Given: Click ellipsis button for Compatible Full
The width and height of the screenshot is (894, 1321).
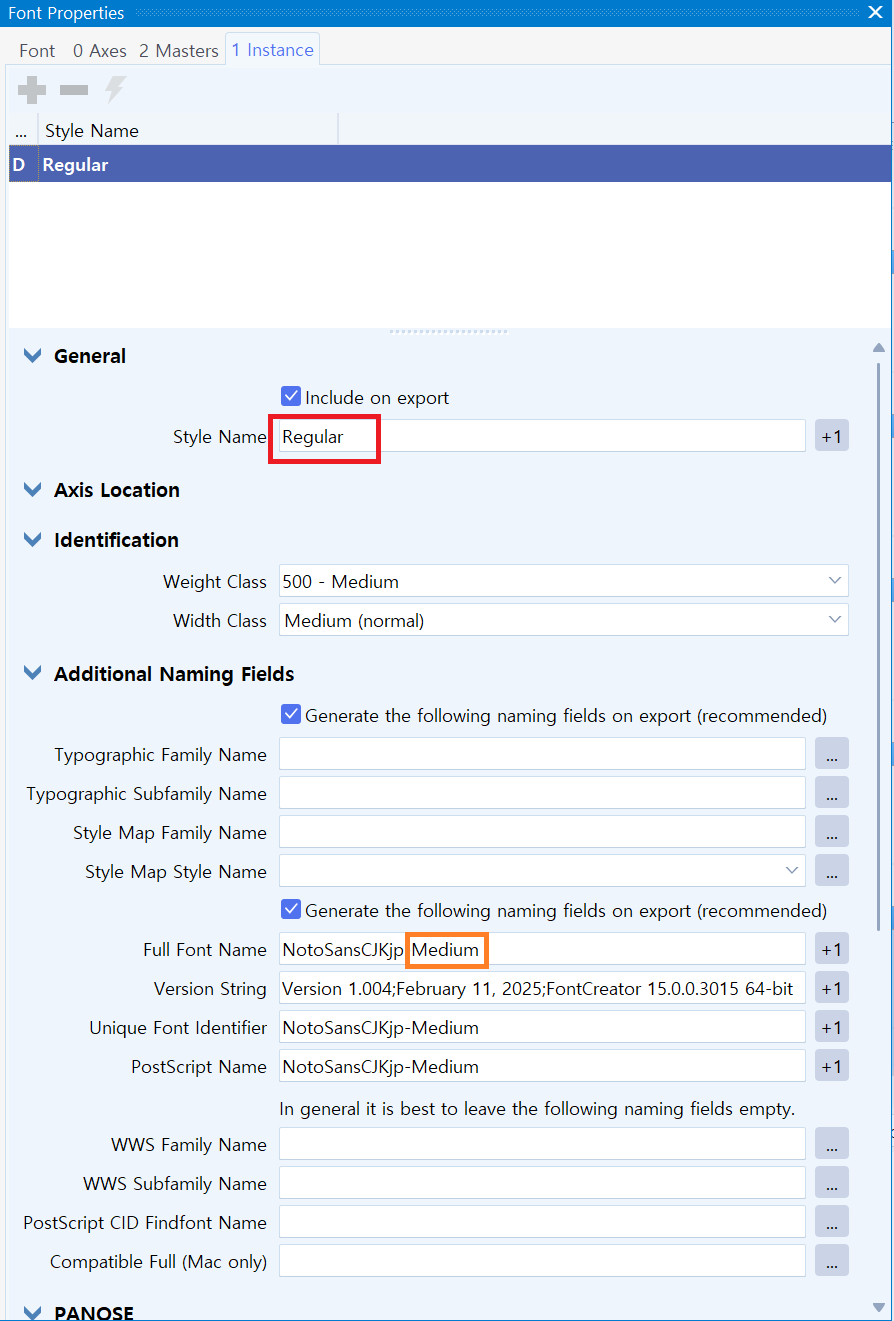Looking at the screenshot, I should click(x=831, y=1261).
